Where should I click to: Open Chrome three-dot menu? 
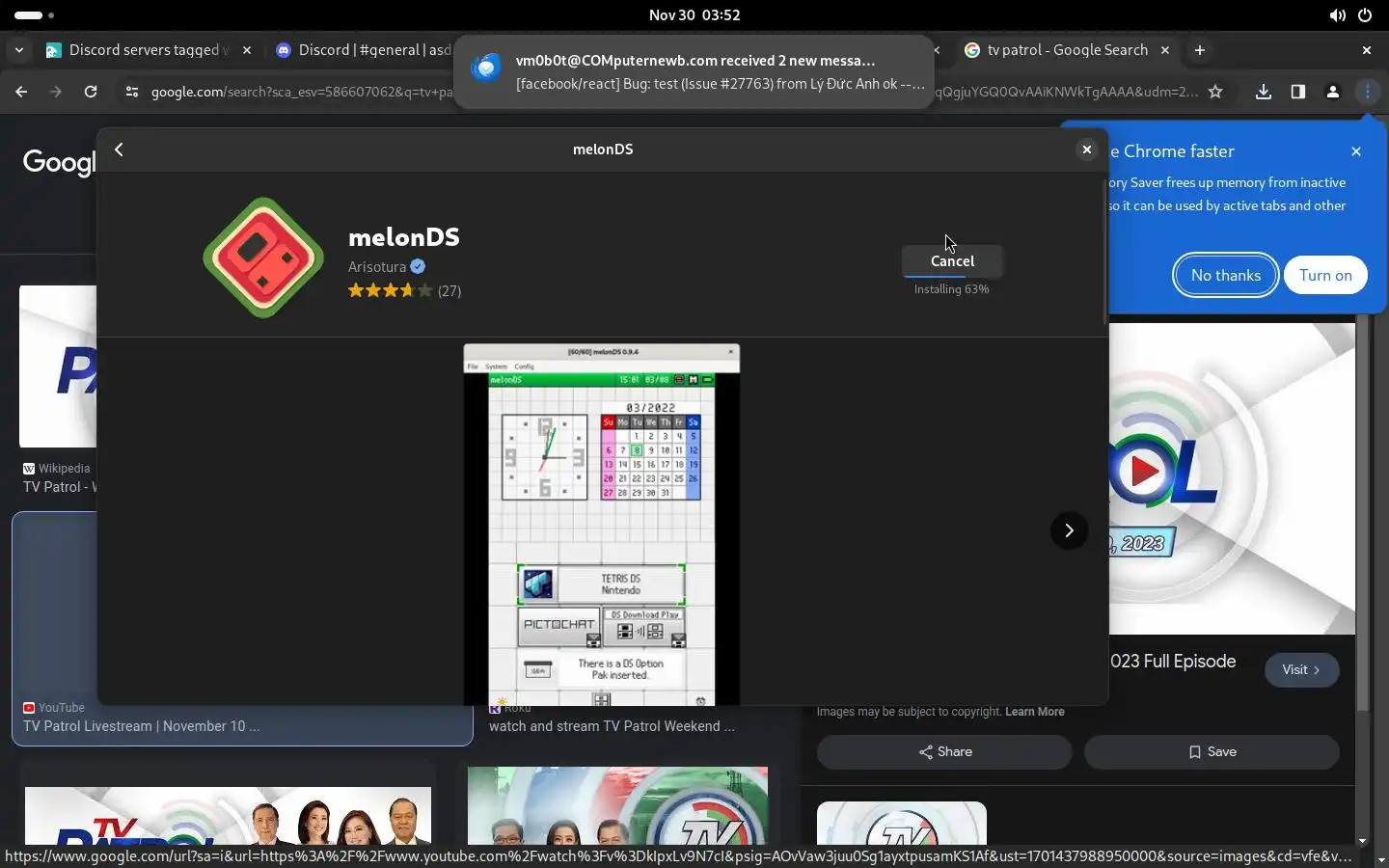1368,92
